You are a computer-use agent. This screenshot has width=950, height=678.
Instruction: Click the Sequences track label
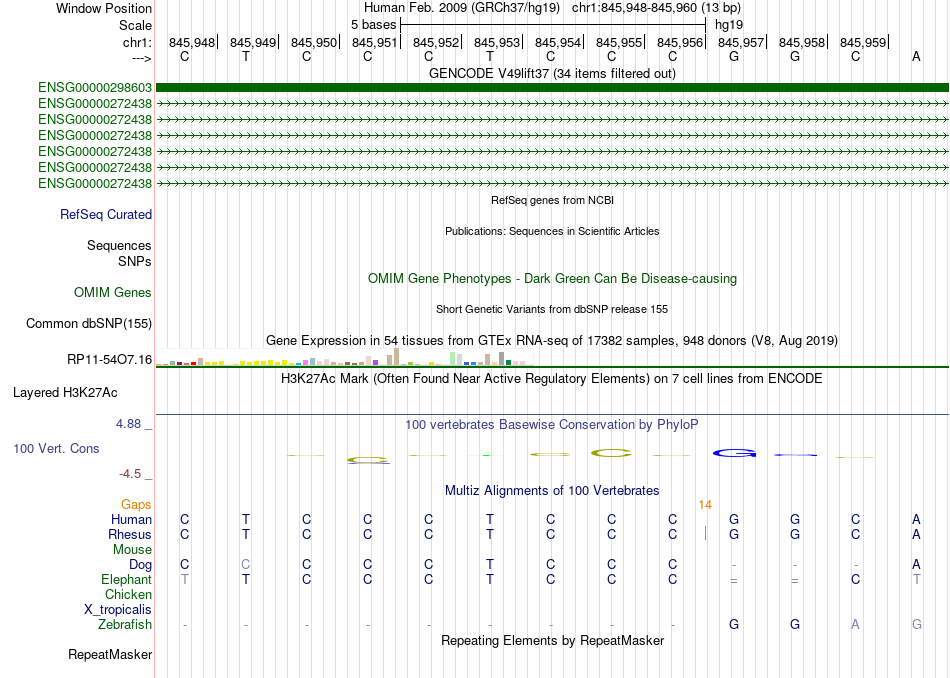pyautogui.click(x=119, y=245)
